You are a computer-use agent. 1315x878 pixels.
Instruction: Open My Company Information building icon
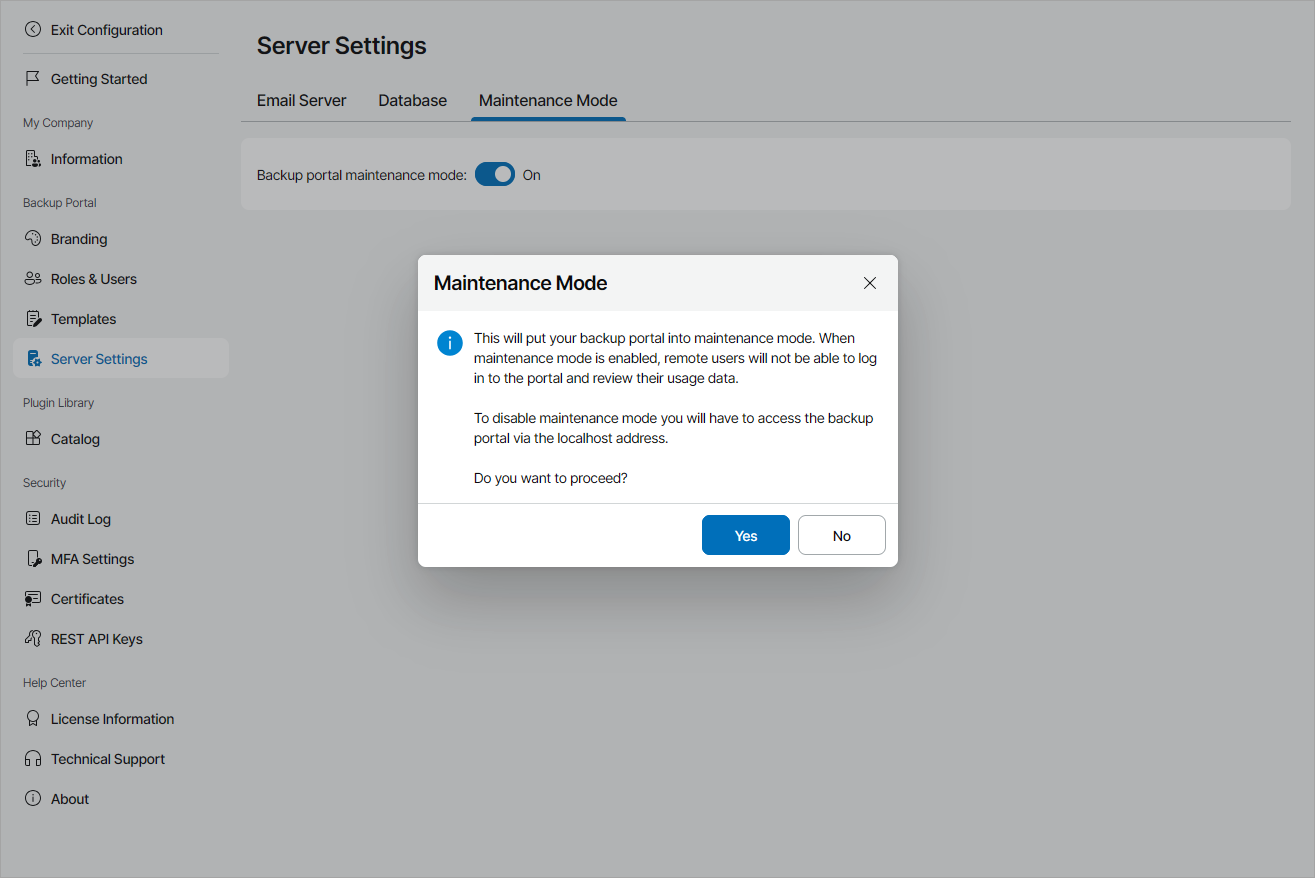33,158
